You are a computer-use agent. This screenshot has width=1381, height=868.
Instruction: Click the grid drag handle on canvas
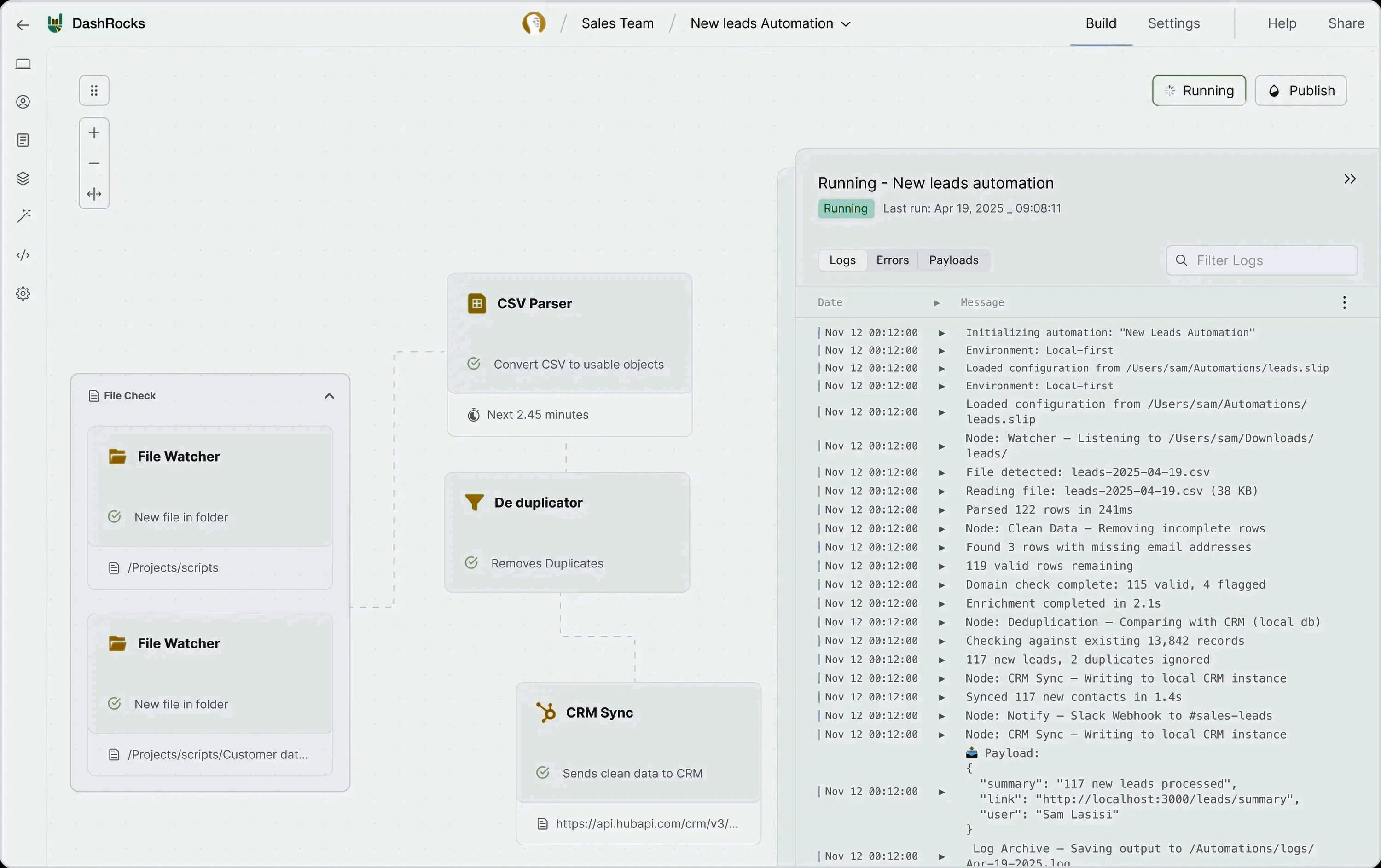pyautogui.click(x=94, y=91)
